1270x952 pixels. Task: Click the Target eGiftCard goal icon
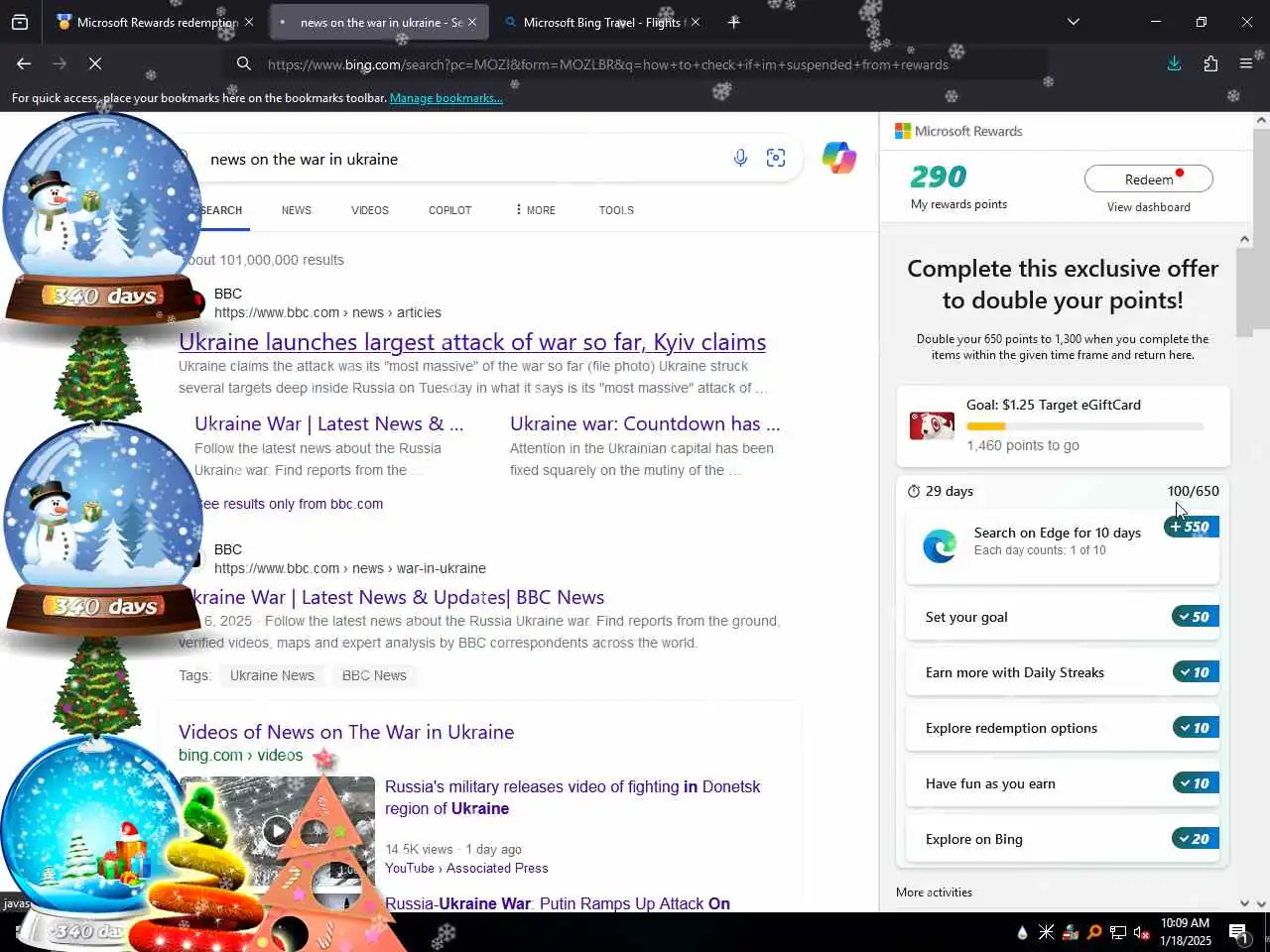click(932, 424)
